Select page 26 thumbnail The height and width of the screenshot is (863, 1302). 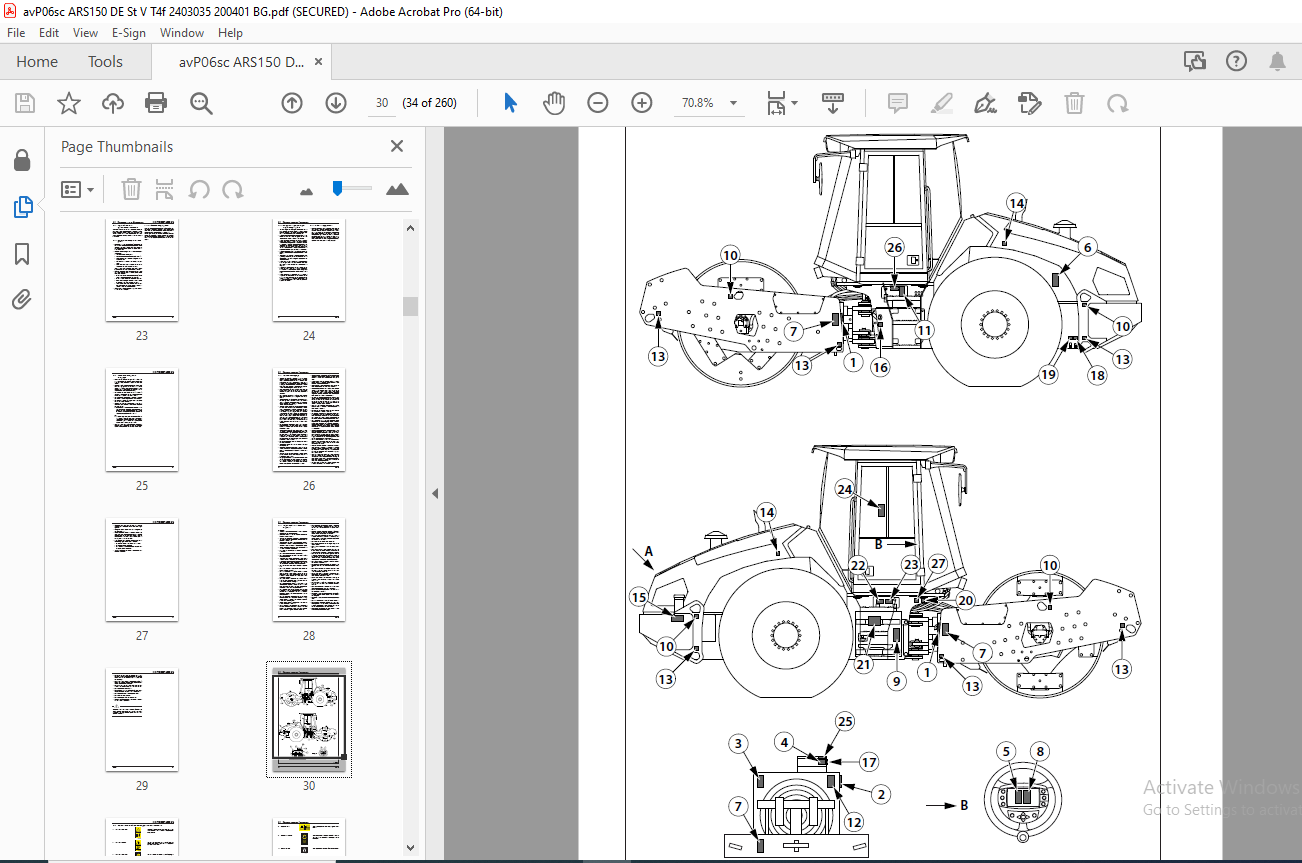click(x=309, y=419)
